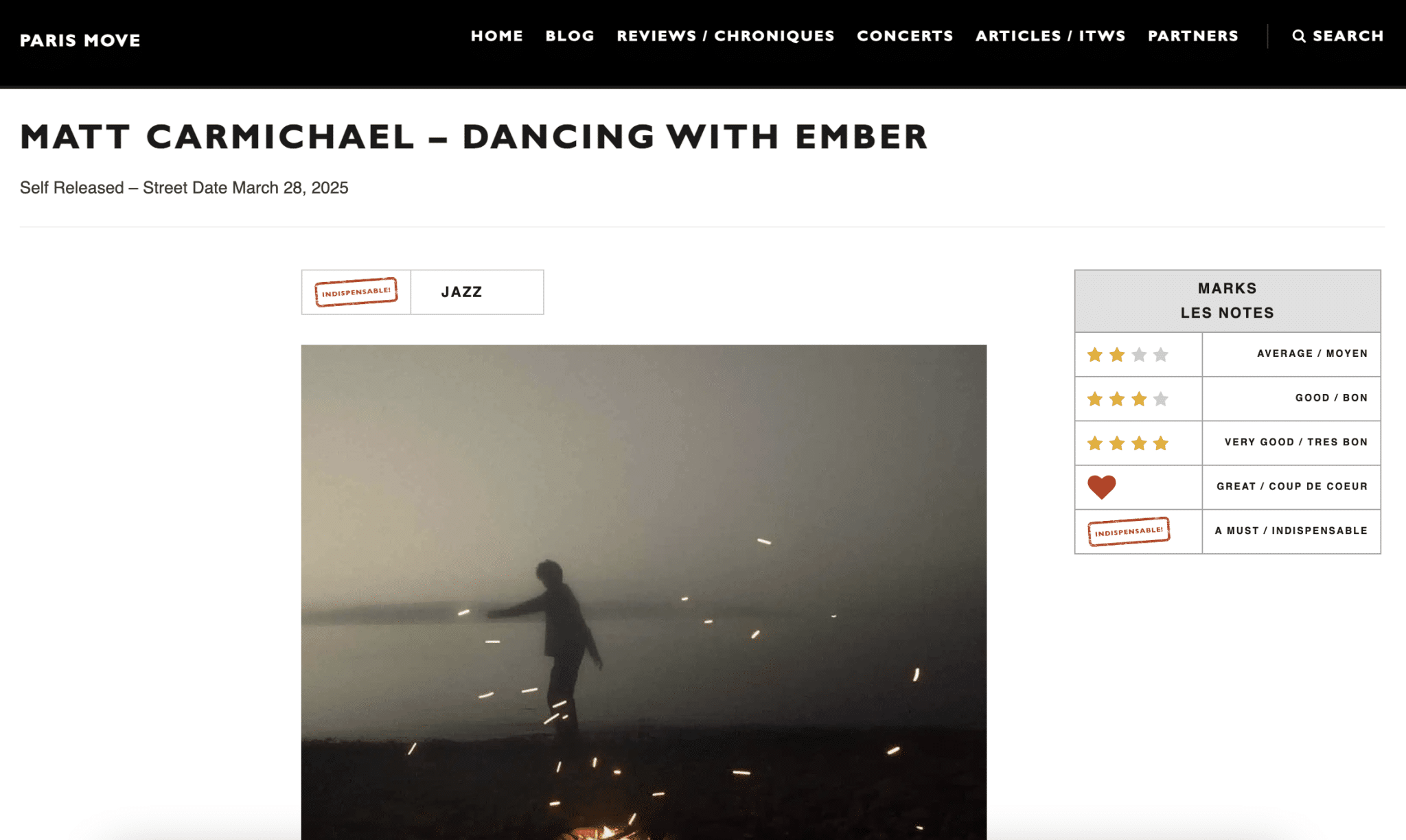
Task: Open the Home menu item
Action: pos(496,36)
